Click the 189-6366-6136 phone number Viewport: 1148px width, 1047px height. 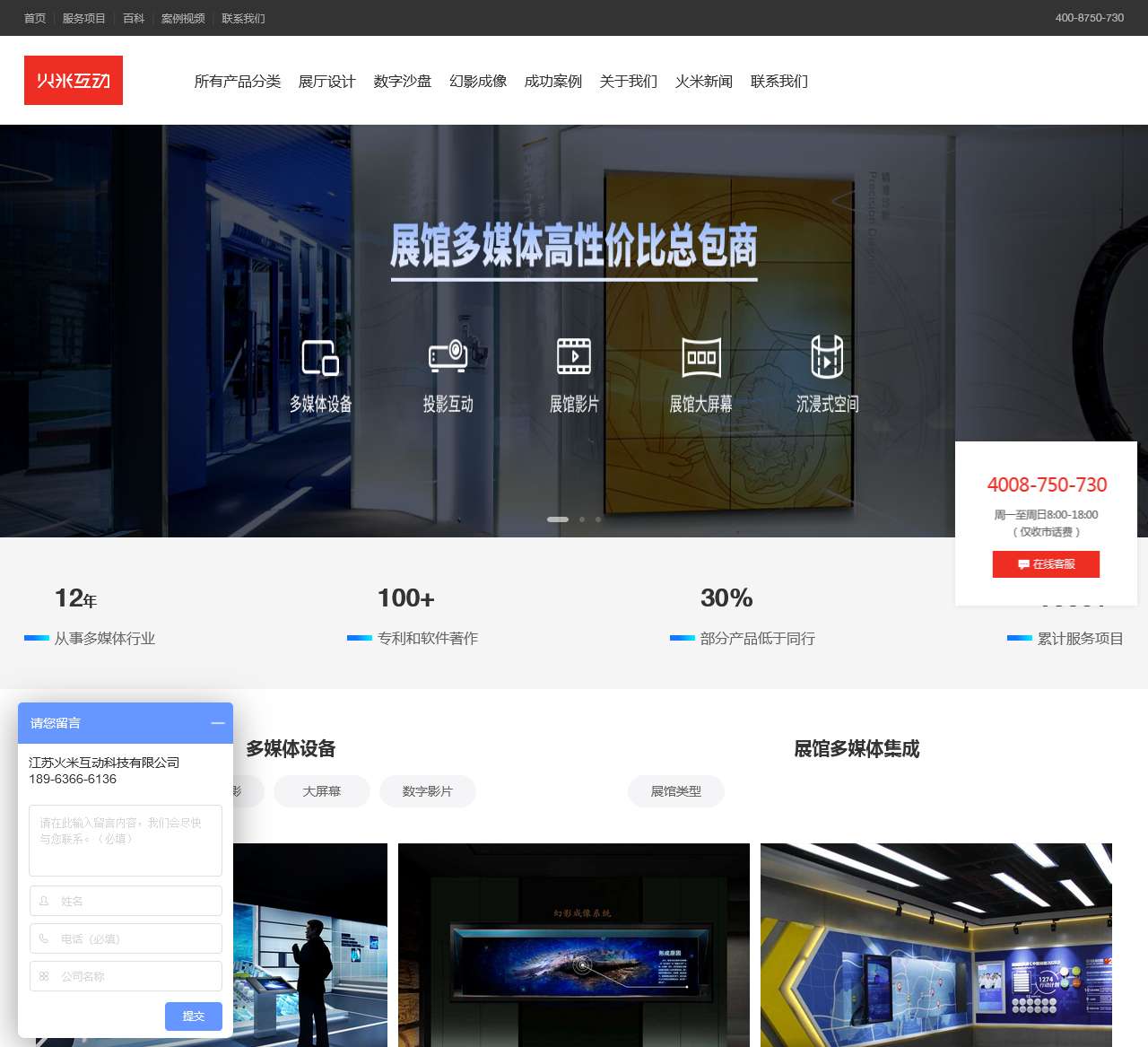pyautogui.click(x=73, y=779)
